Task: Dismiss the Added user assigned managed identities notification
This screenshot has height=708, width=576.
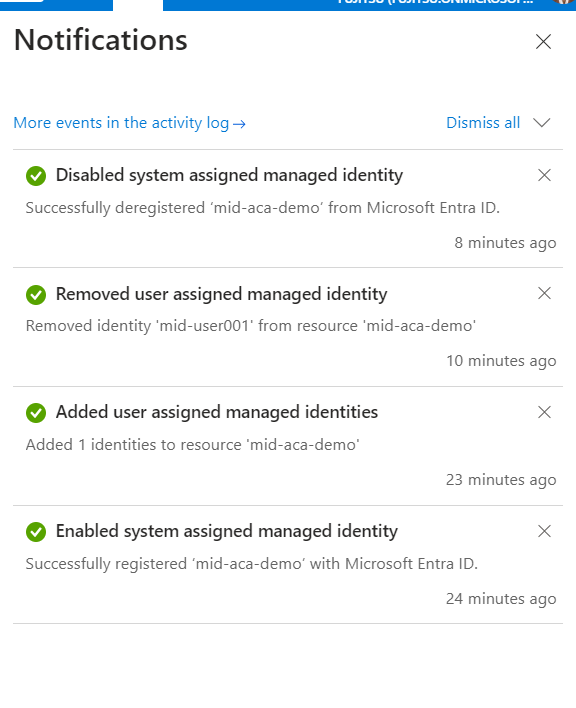Action: coord(544,412)
